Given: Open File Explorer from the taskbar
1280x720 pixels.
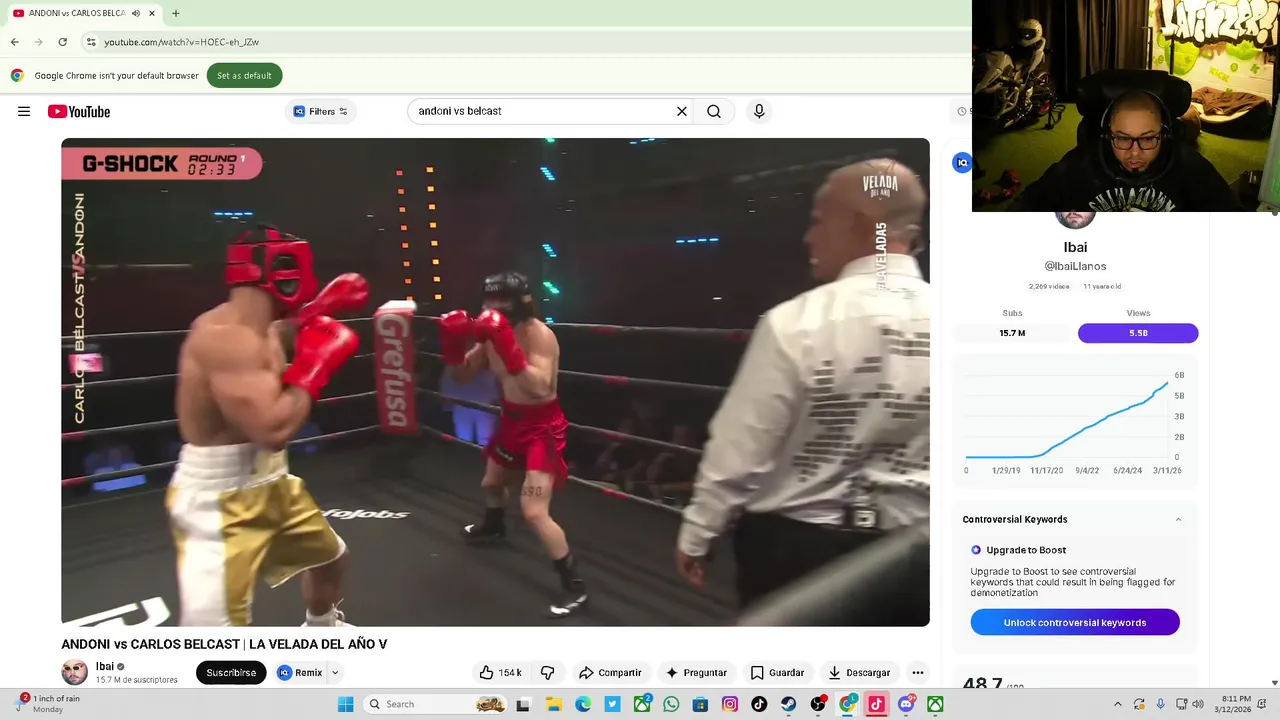Looking at the screenshot, I should tap(553, 704).
